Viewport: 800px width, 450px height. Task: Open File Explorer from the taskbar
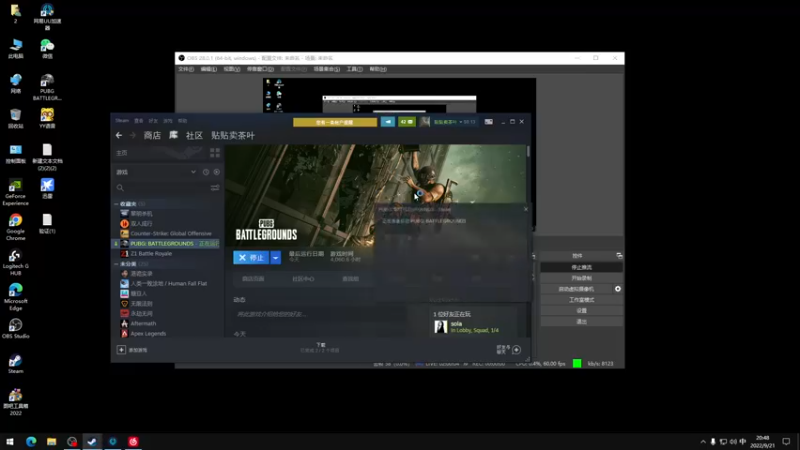pos(52,441)
